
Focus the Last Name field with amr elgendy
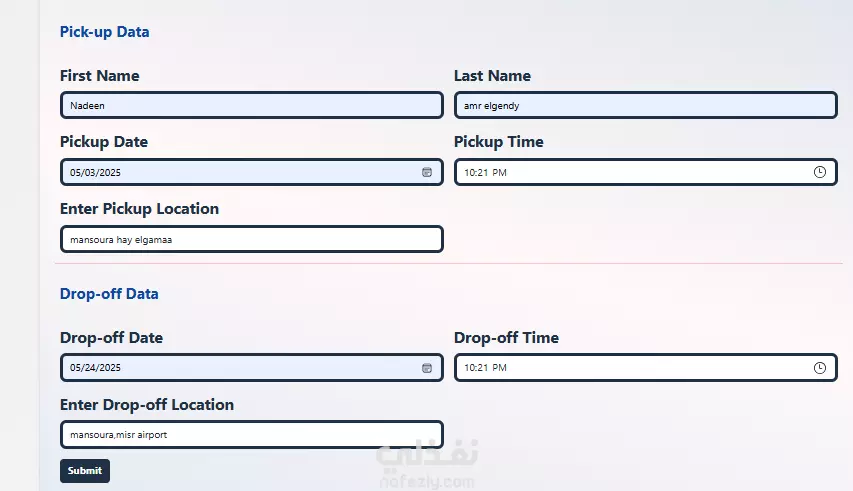click(646, 105)
